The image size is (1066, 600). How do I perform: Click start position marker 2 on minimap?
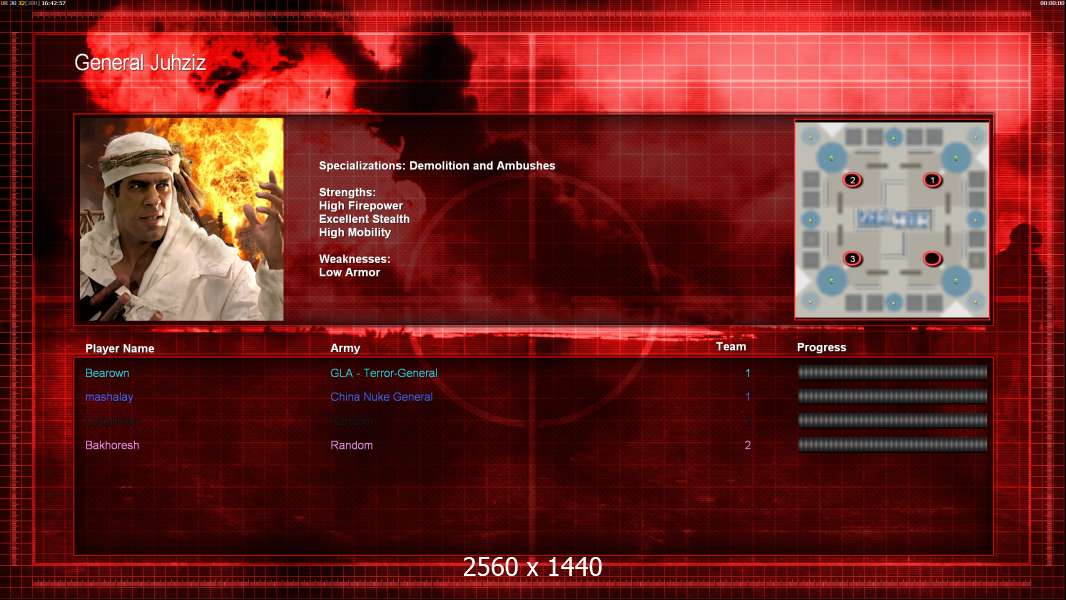[x=852, y=180]
